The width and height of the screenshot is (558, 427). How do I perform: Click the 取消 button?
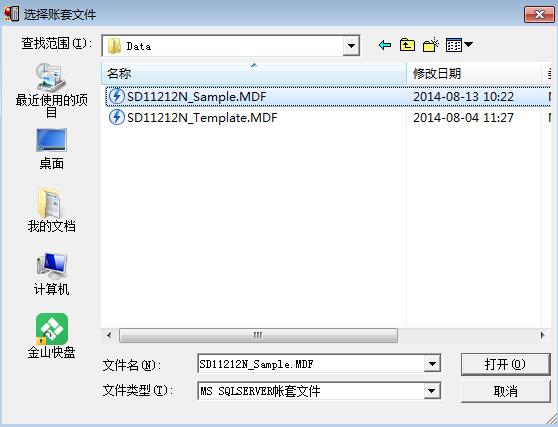click(505, 391)
